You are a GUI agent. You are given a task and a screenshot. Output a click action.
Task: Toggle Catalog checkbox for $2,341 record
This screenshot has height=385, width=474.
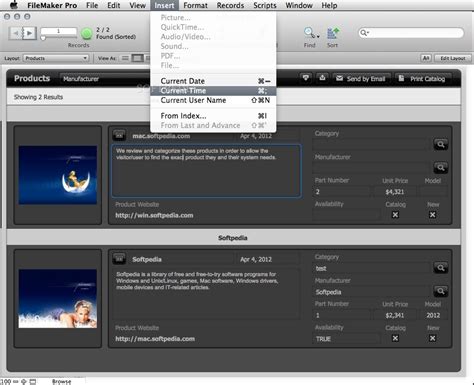click(x=395, y=338)
